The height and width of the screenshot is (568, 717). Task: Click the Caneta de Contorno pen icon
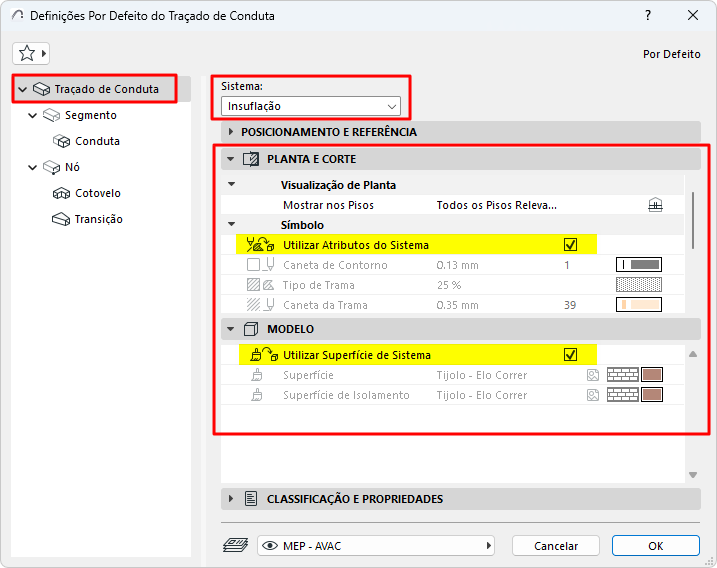(270, 264)
